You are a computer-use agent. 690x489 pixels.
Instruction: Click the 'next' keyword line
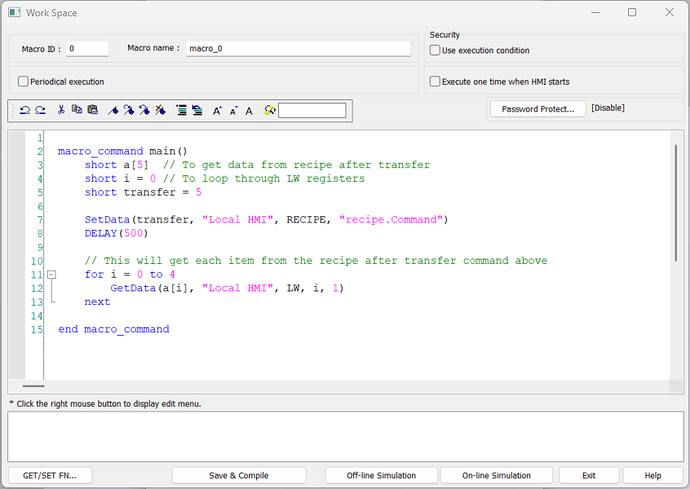coord(97,302)
